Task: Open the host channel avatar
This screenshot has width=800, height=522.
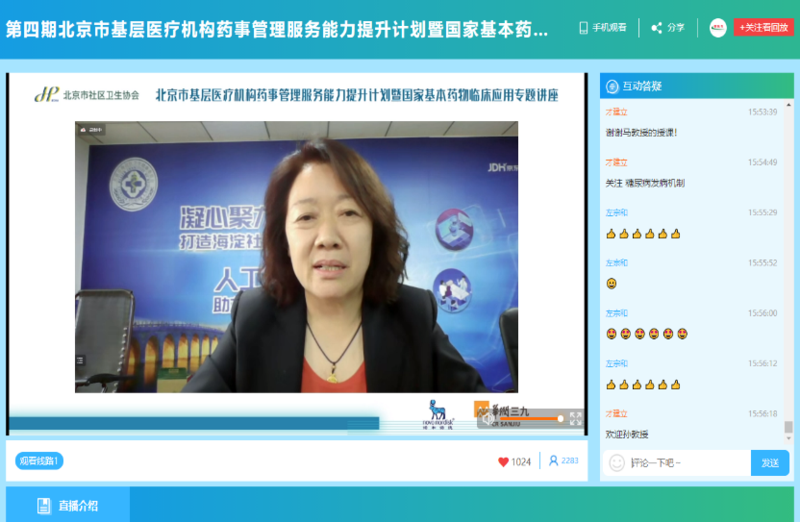Action: click(718, 28)
